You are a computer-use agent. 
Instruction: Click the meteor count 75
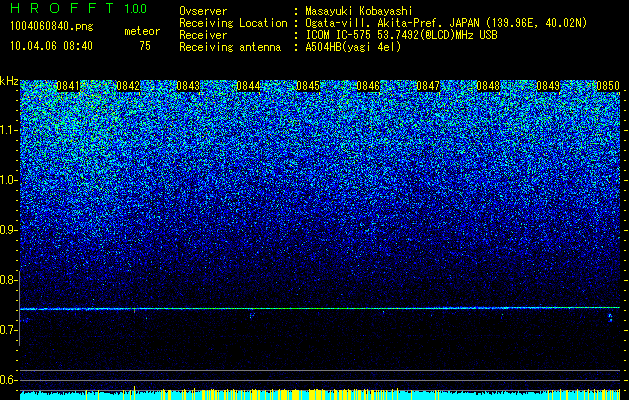coord(145,46)
